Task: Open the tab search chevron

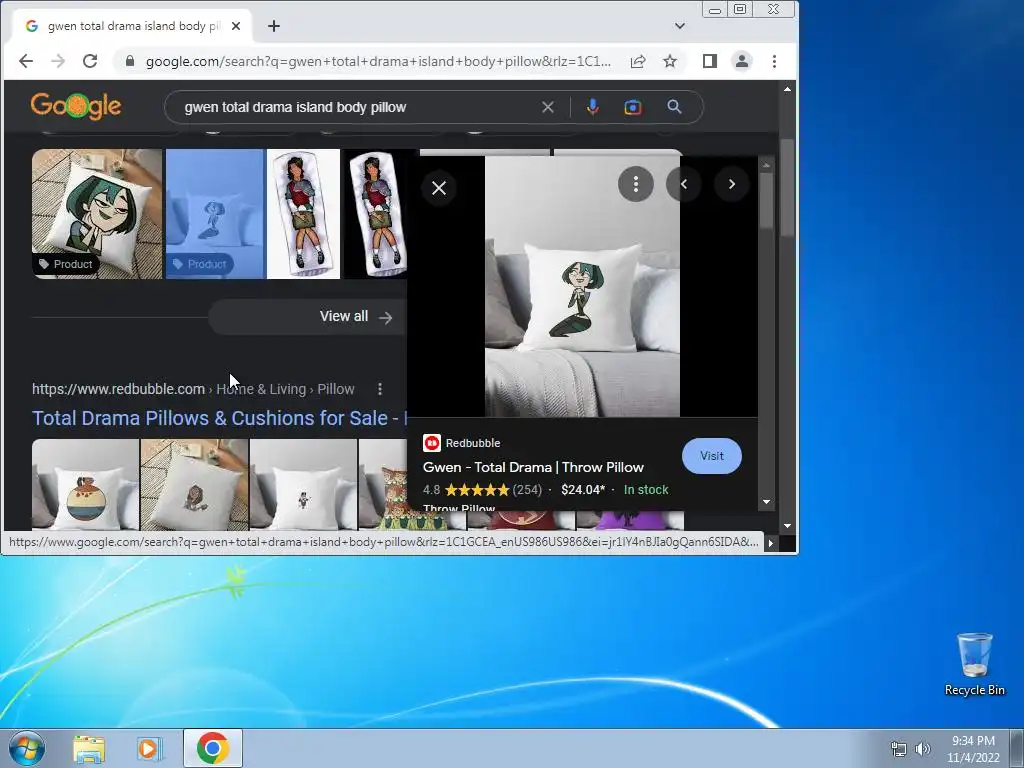Action: [680, 26]
